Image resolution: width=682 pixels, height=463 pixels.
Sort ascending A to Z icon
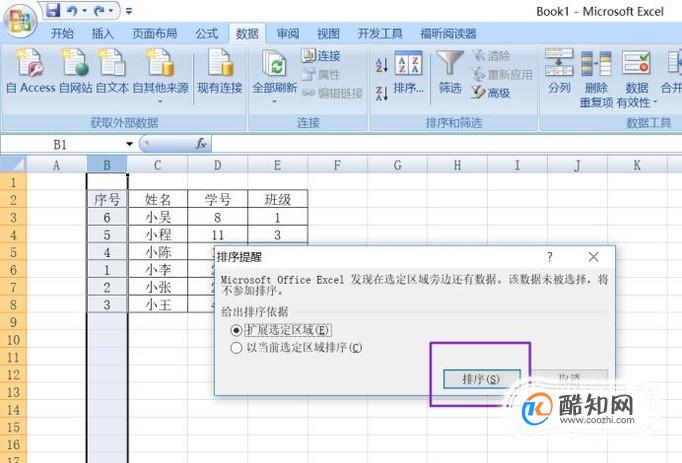(x=381, y=65)
